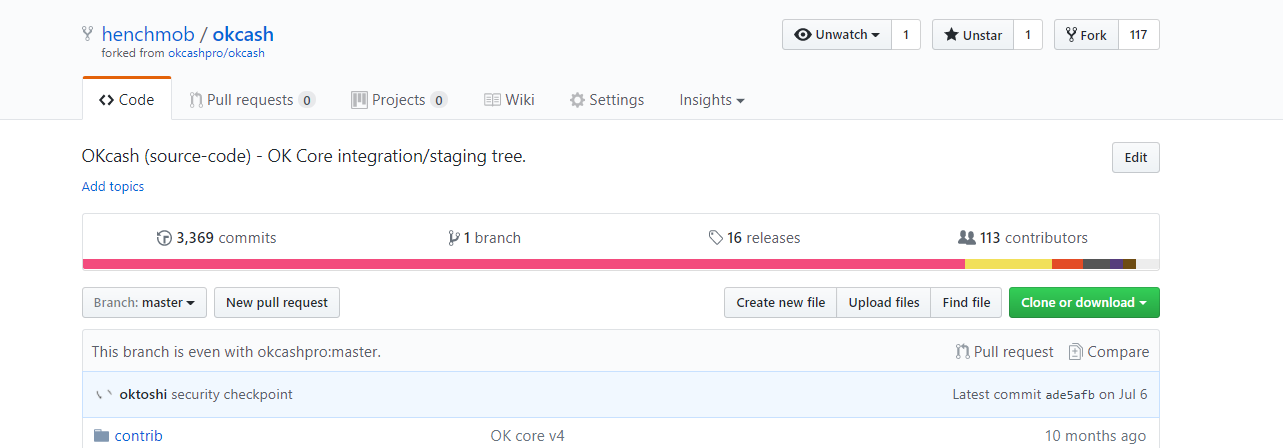Open the Pull requests tab

pyautogui.click(x=251, y=100)
